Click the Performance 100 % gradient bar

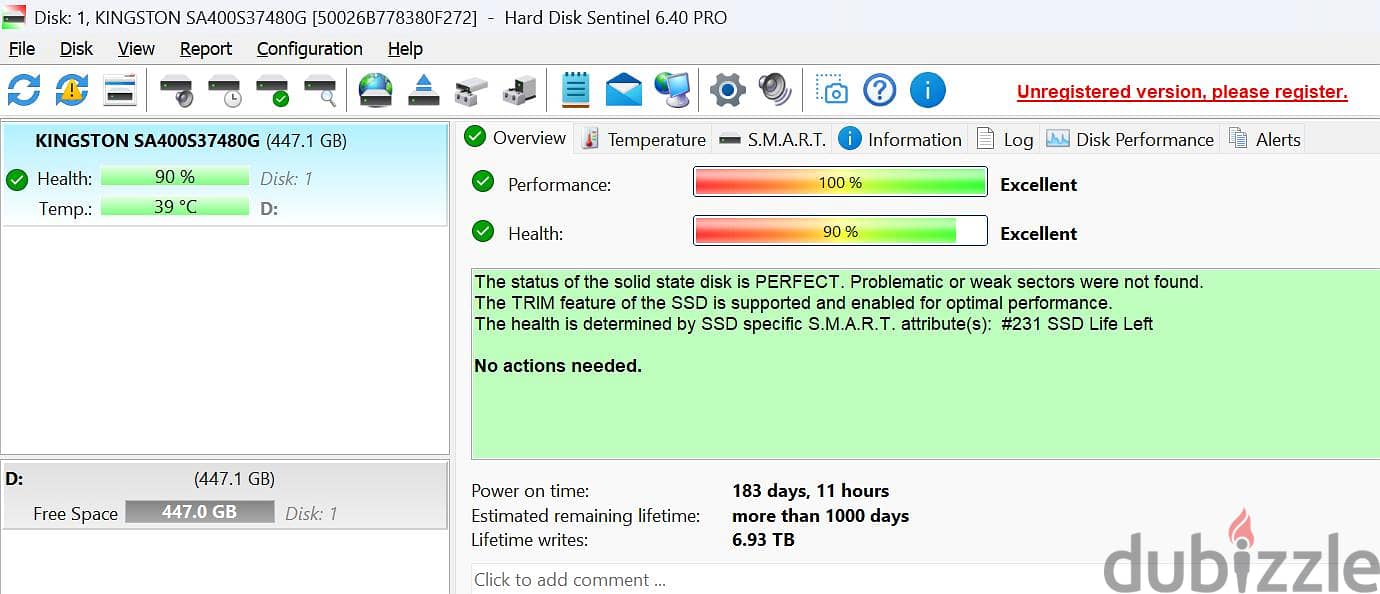click(x=840, y=183)
